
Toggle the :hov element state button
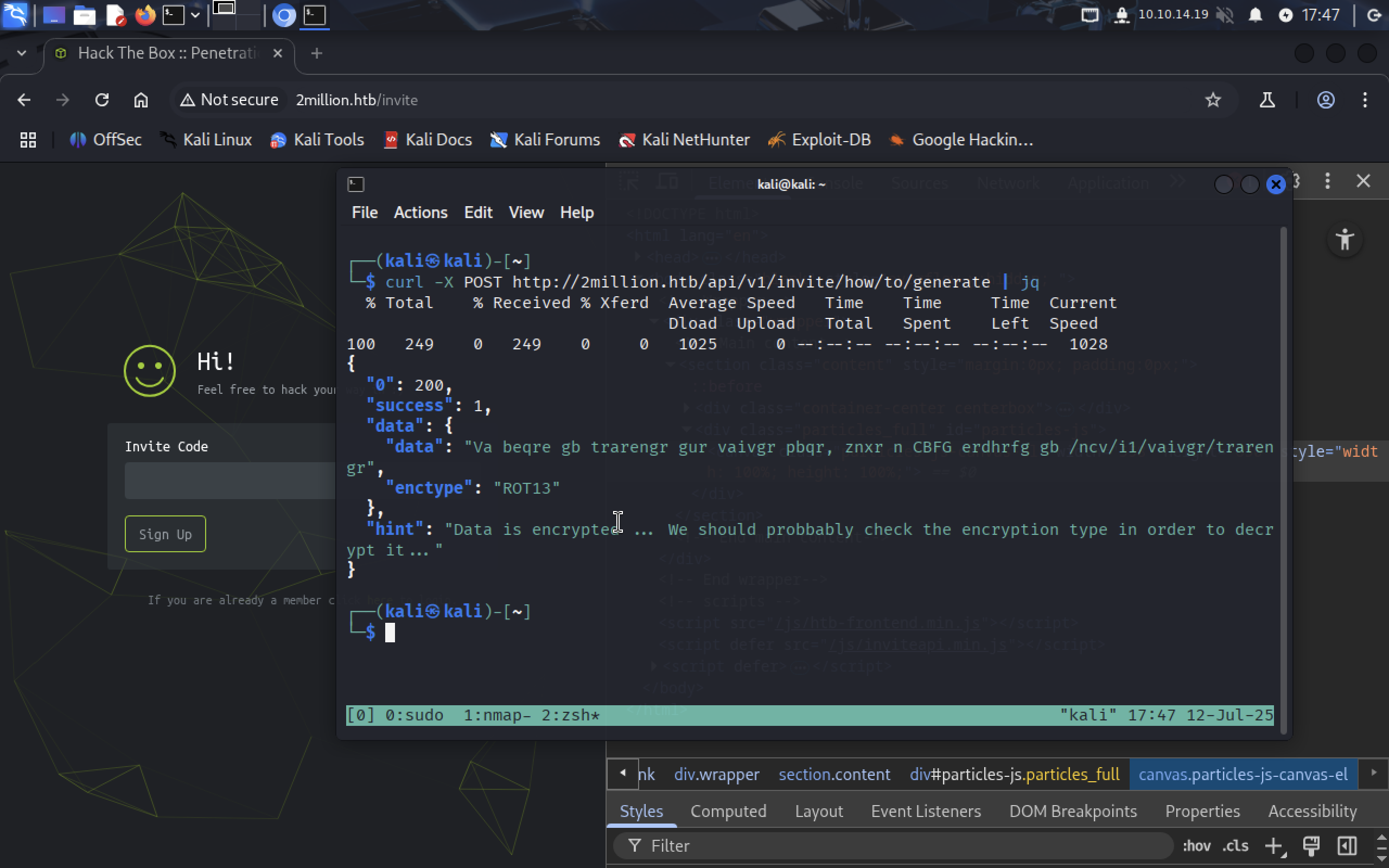click(1197, 846)
